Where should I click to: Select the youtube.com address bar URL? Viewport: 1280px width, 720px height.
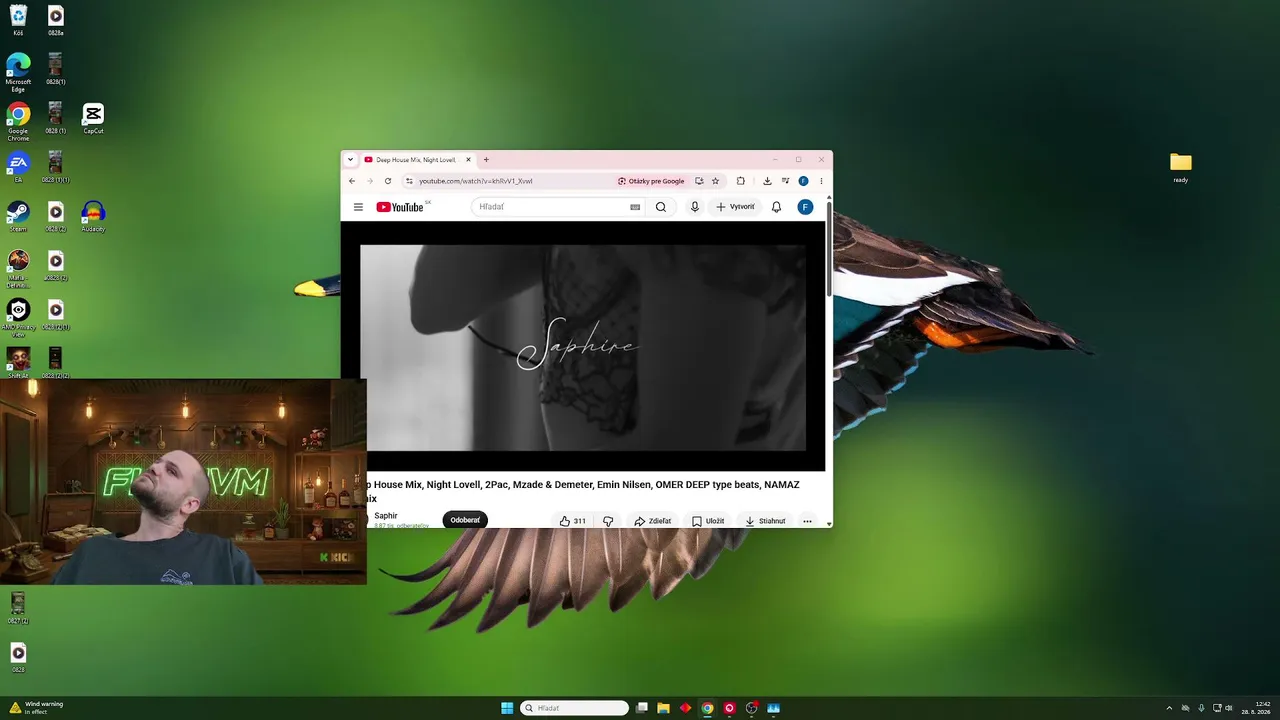pyautogui.click(x=476, y=181)
